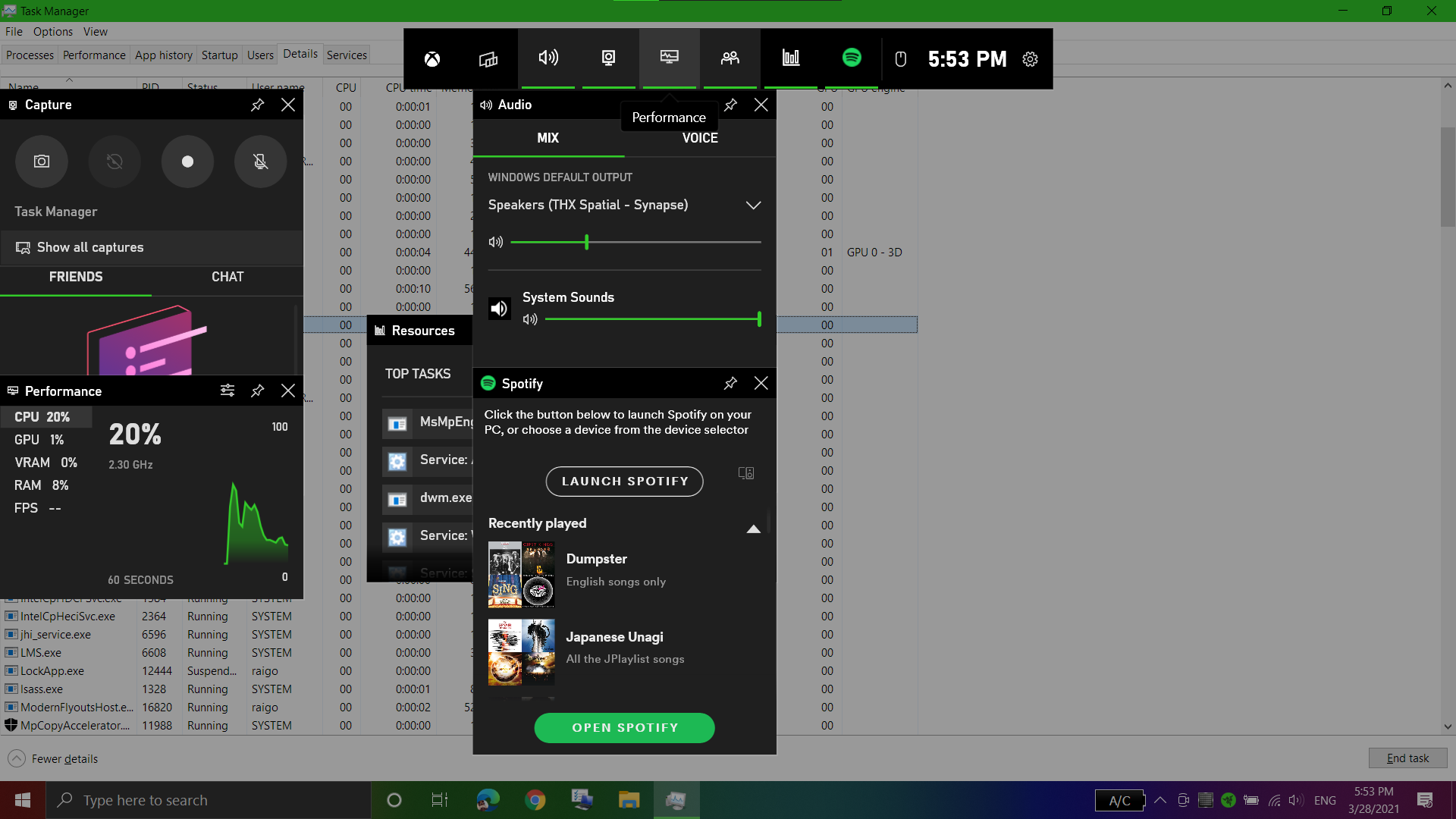Close the Capture widget
1456x819 pixels.
[x=288, y=105]
